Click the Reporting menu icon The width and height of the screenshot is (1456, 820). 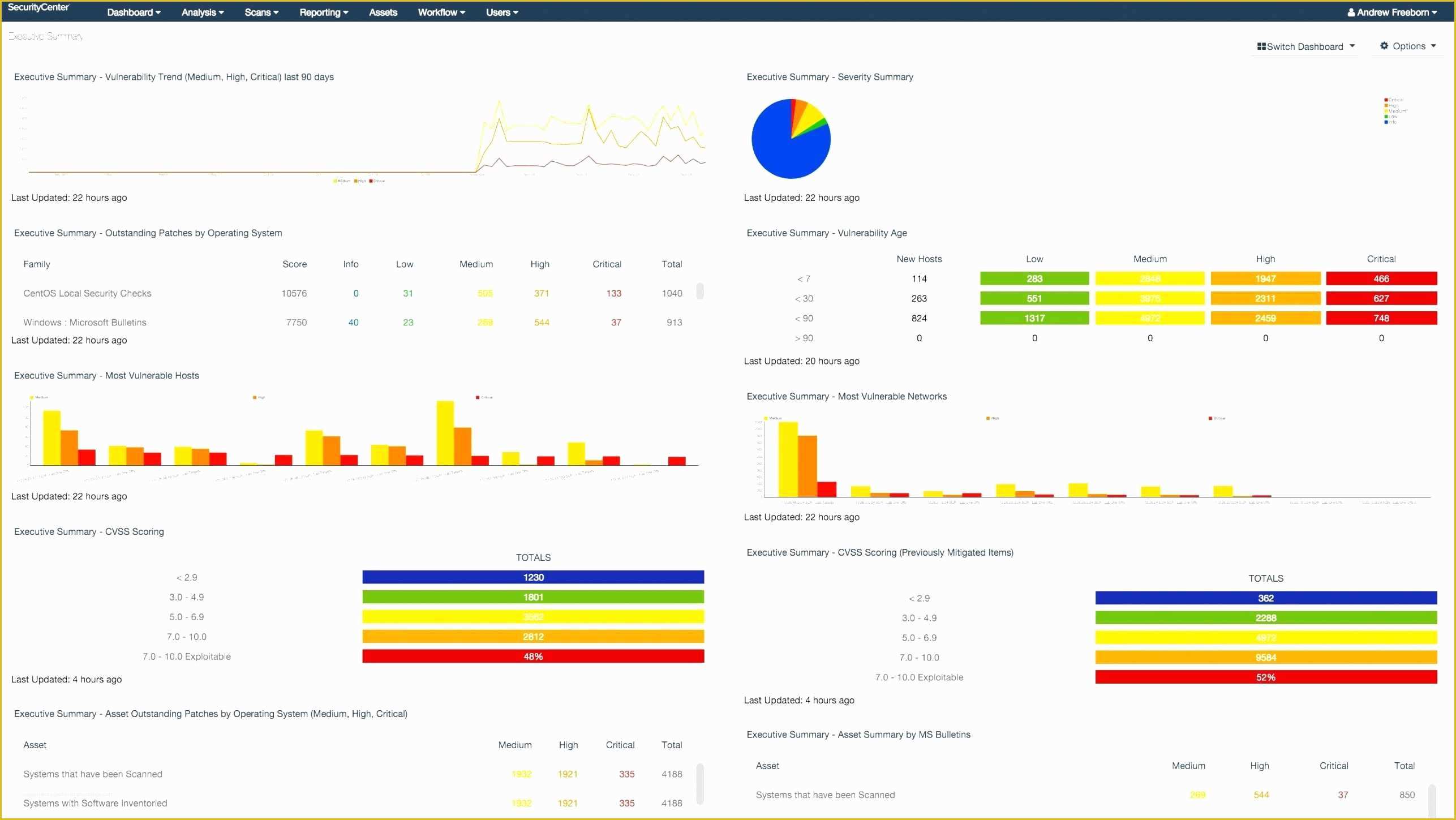point(322,12)
